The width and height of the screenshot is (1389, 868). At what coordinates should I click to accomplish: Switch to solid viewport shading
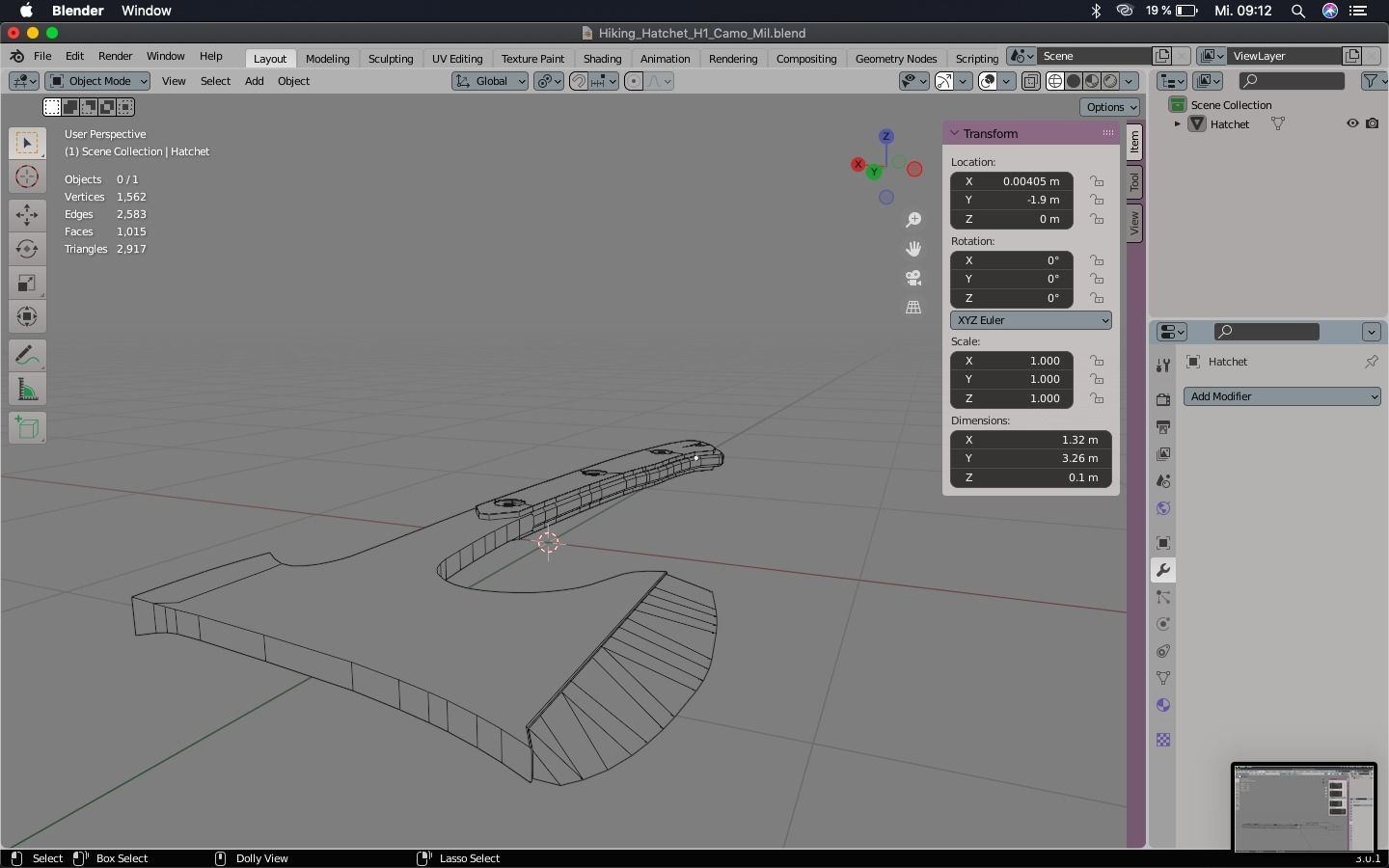1074,81
